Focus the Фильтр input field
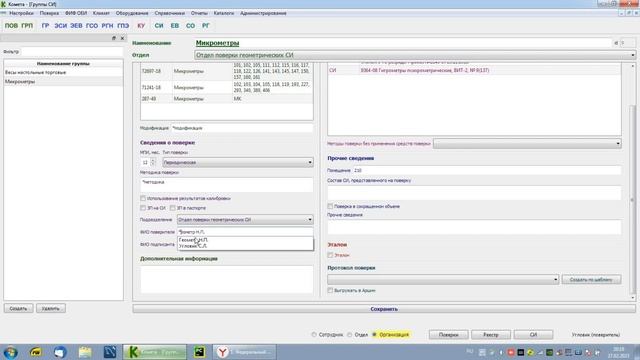Image resolution: width=640 pixels, height=360 pixels. 71,51
